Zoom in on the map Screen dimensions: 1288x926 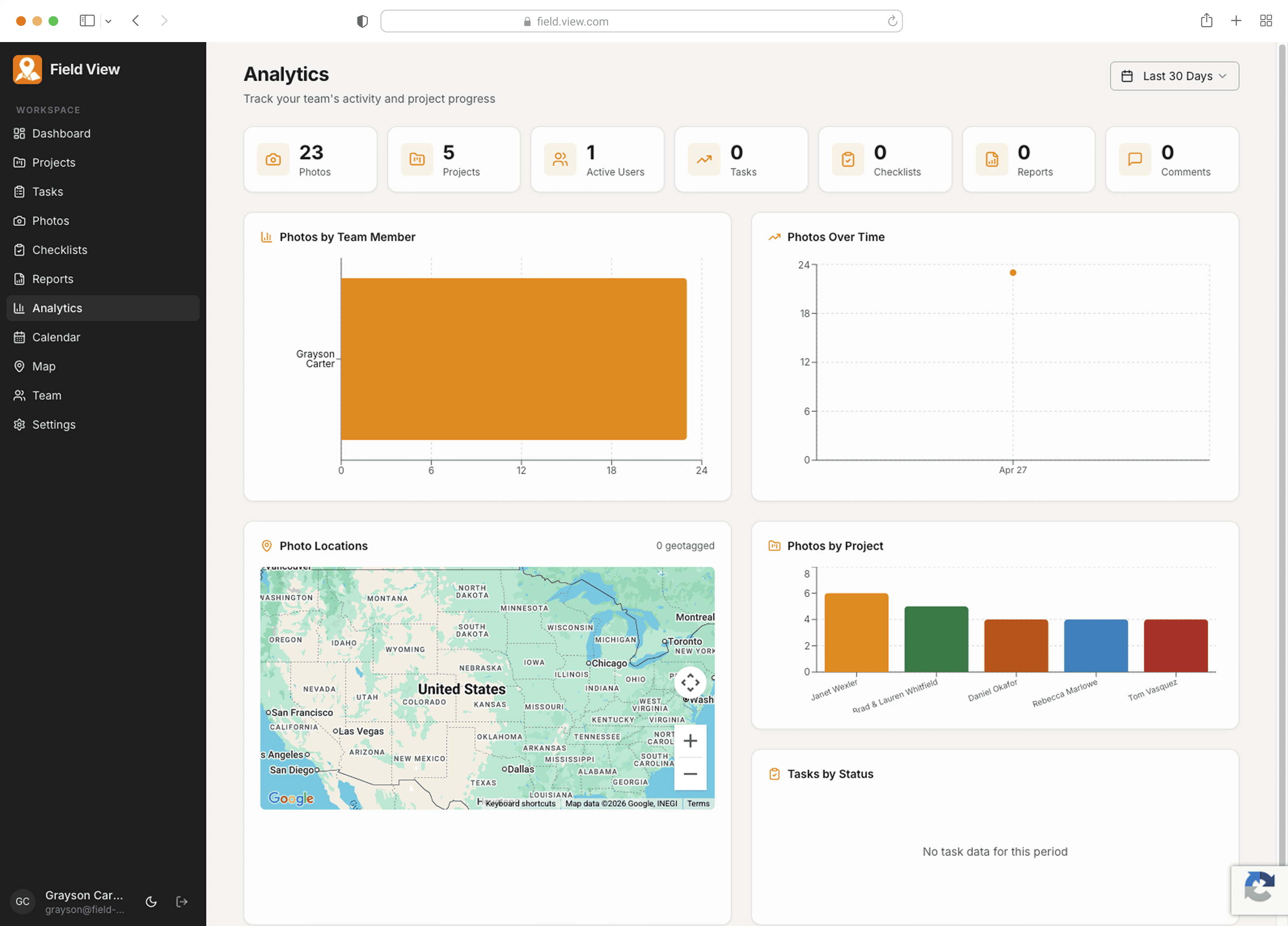690,741
